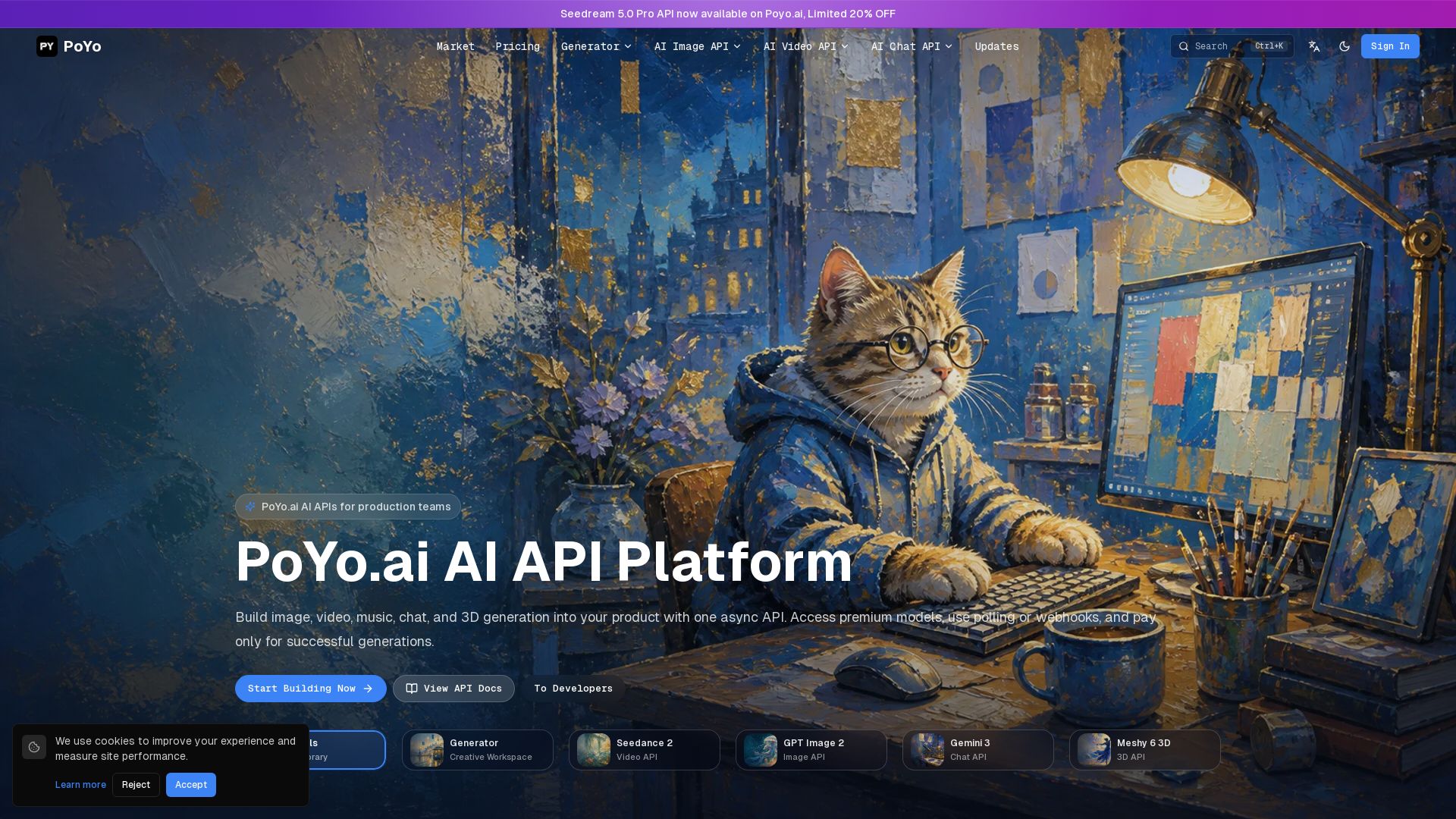Click the Ctrl+K shortcut badge
Screen dimensions: 1456x819
1269,46
